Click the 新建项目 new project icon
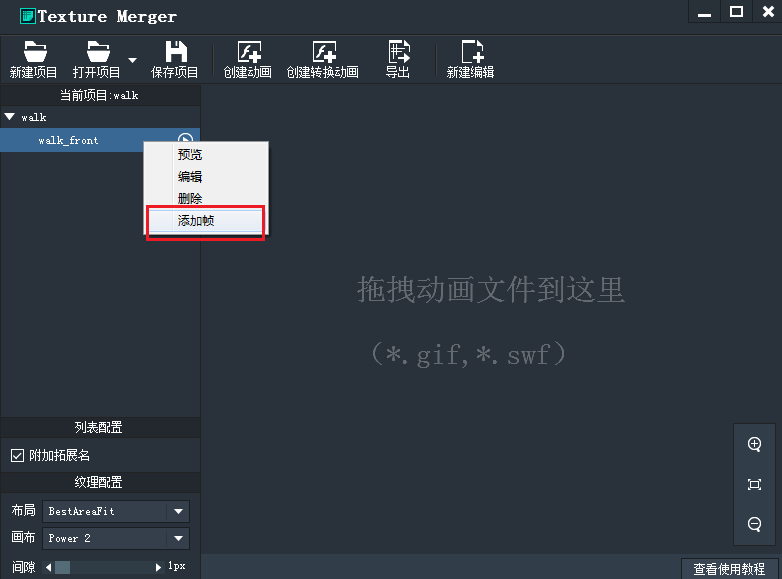Screen dimensions: 782x579 pos(33,59)
